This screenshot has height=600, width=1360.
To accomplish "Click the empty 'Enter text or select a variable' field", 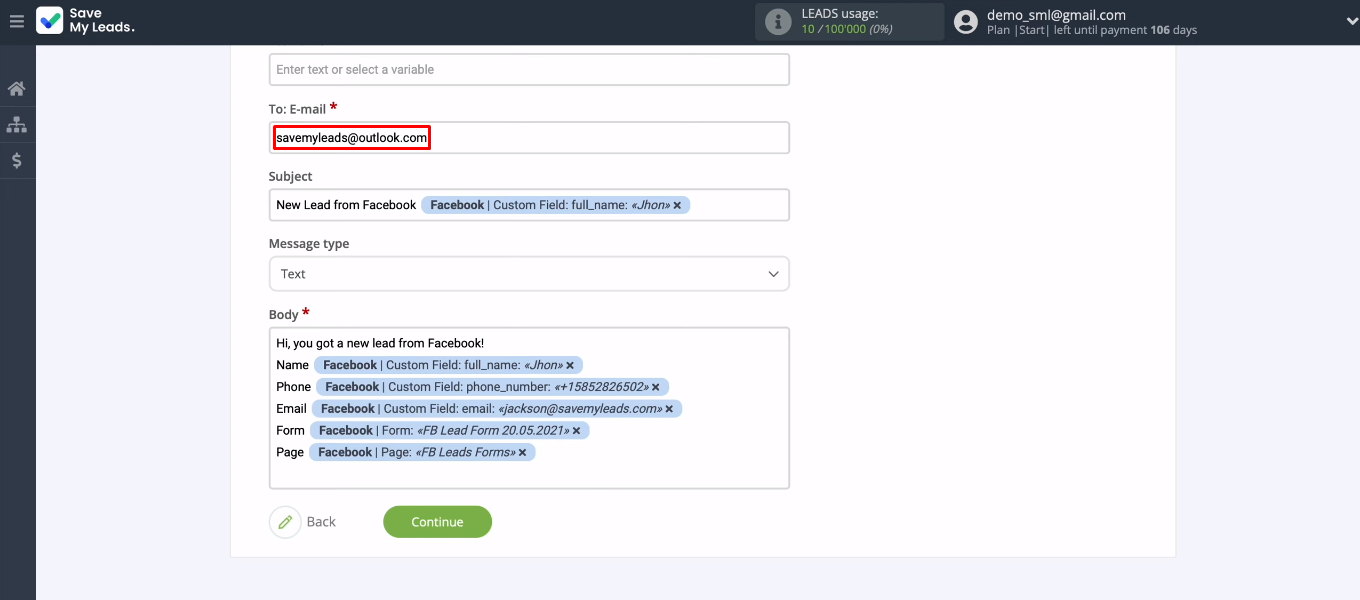I will pos(529,70).
